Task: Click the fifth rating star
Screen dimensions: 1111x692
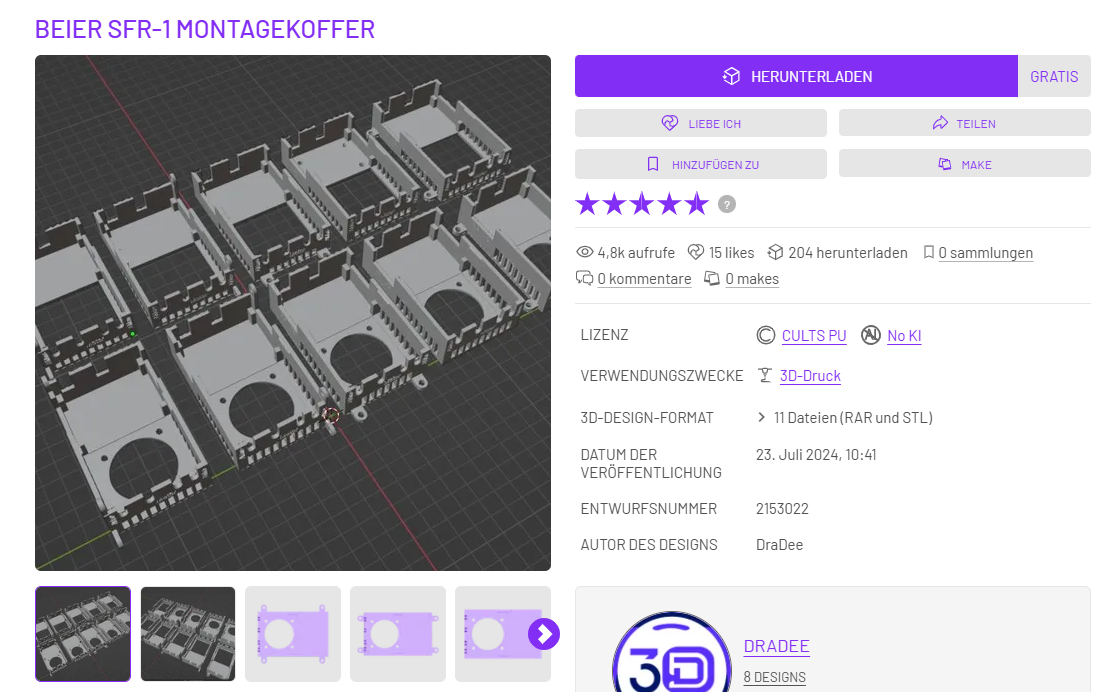Action: 697,204
